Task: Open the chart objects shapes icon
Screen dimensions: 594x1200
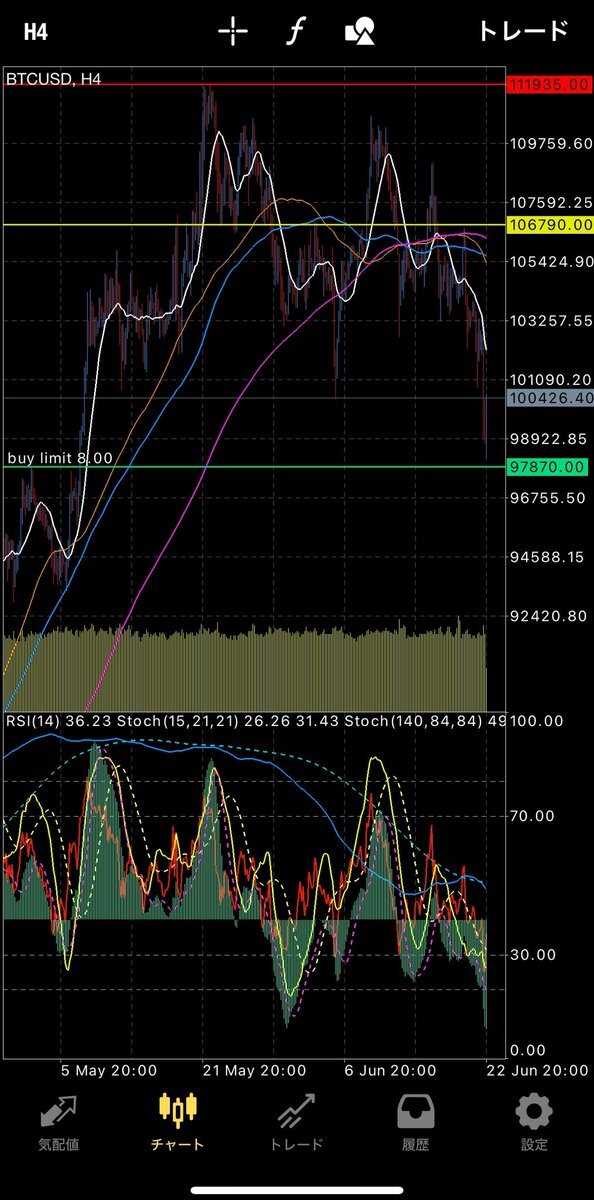Action: coord(360,31)
